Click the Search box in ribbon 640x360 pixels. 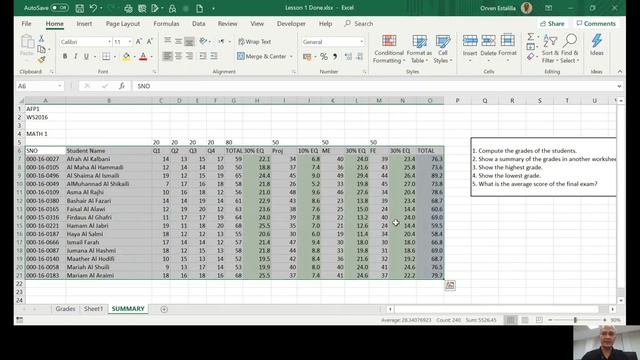tap(359, 24)
